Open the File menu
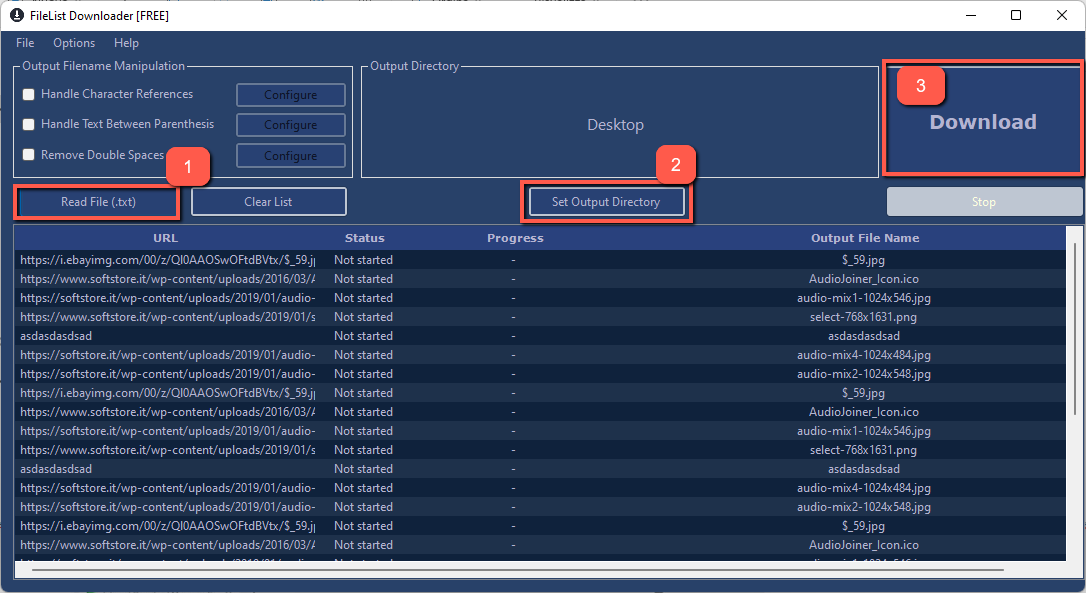Viewport: 1086px width, 593px height. click(24, 43)
